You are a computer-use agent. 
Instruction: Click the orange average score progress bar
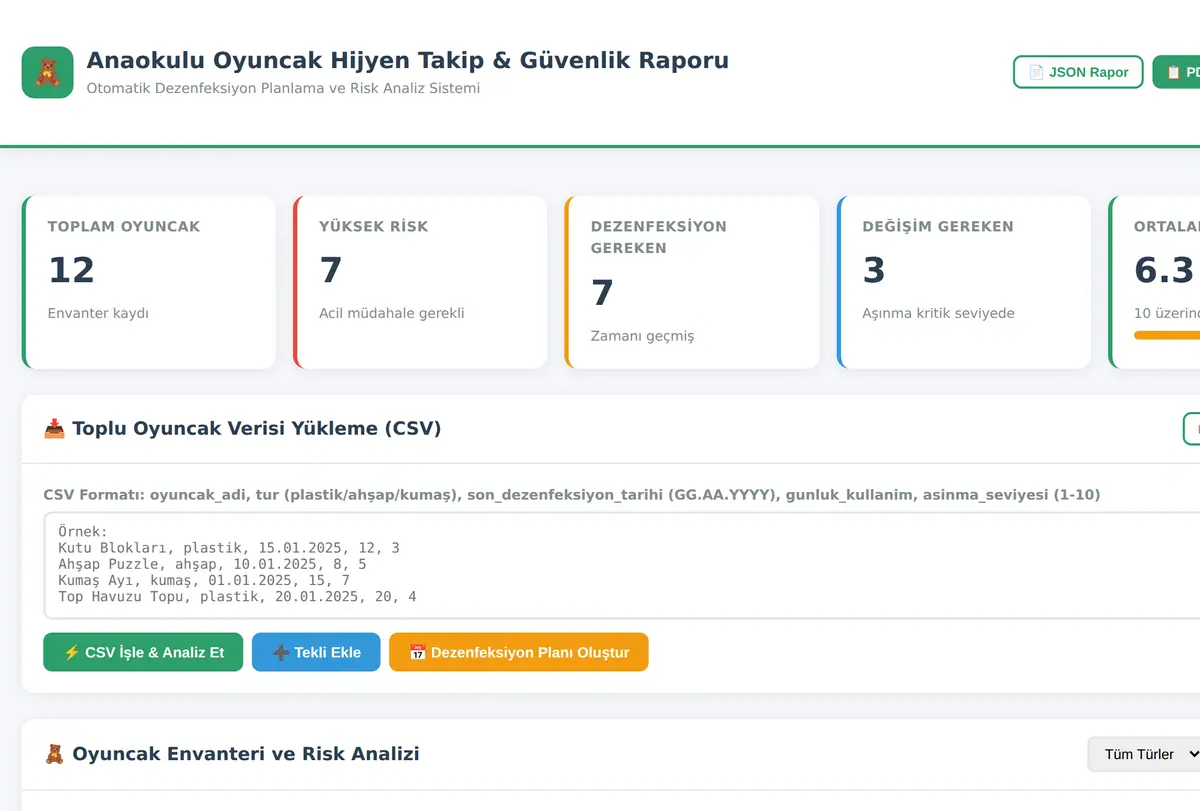tap(1167, 335)
